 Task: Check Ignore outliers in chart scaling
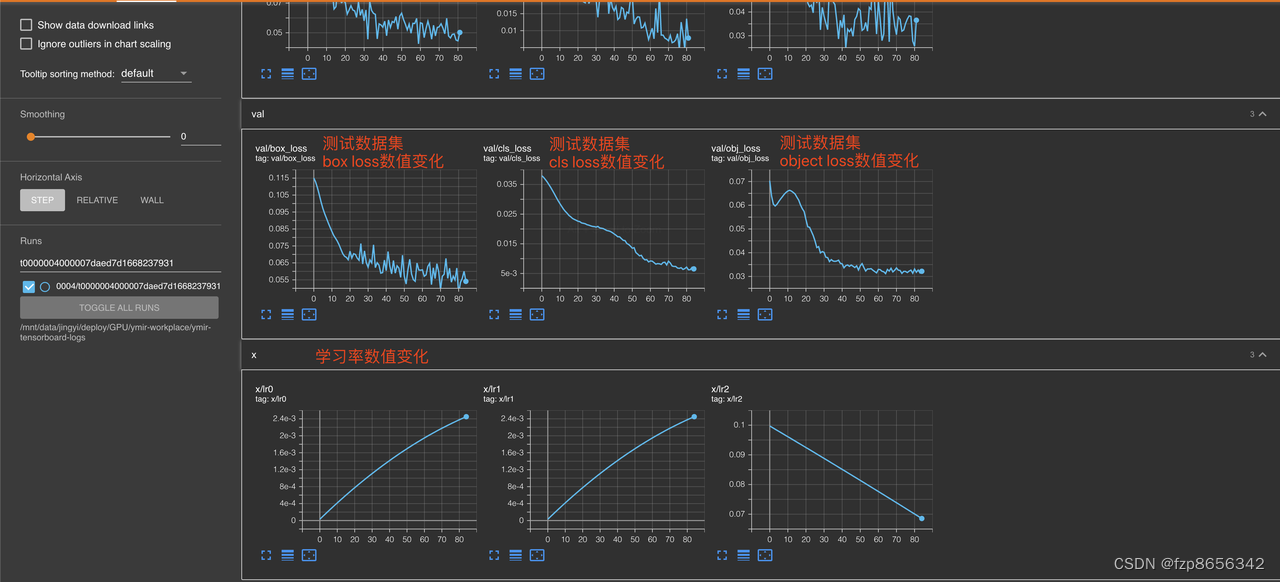tap(26, 44)
